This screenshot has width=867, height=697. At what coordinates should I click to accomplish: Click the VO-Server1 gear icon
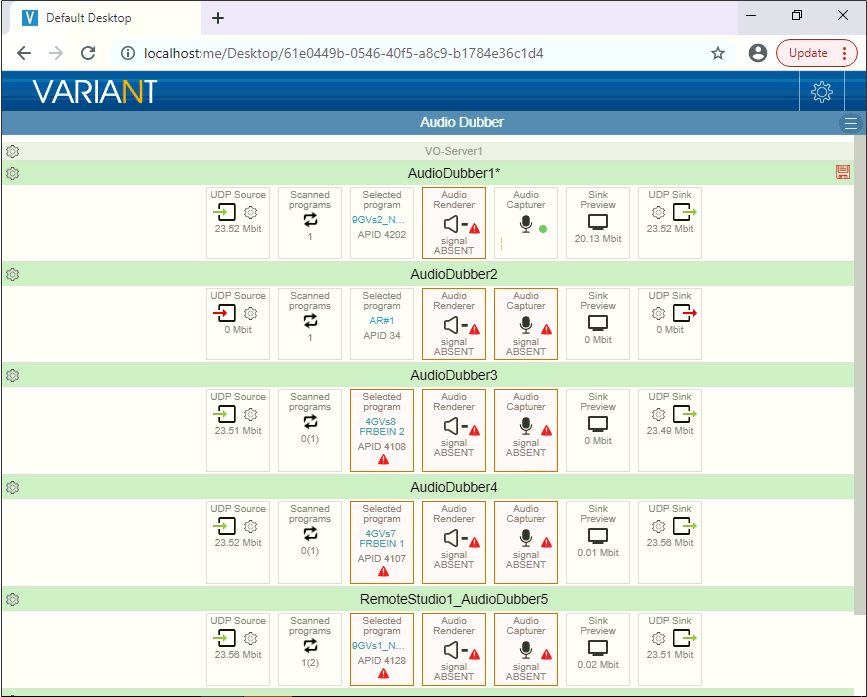coord(13,152)
